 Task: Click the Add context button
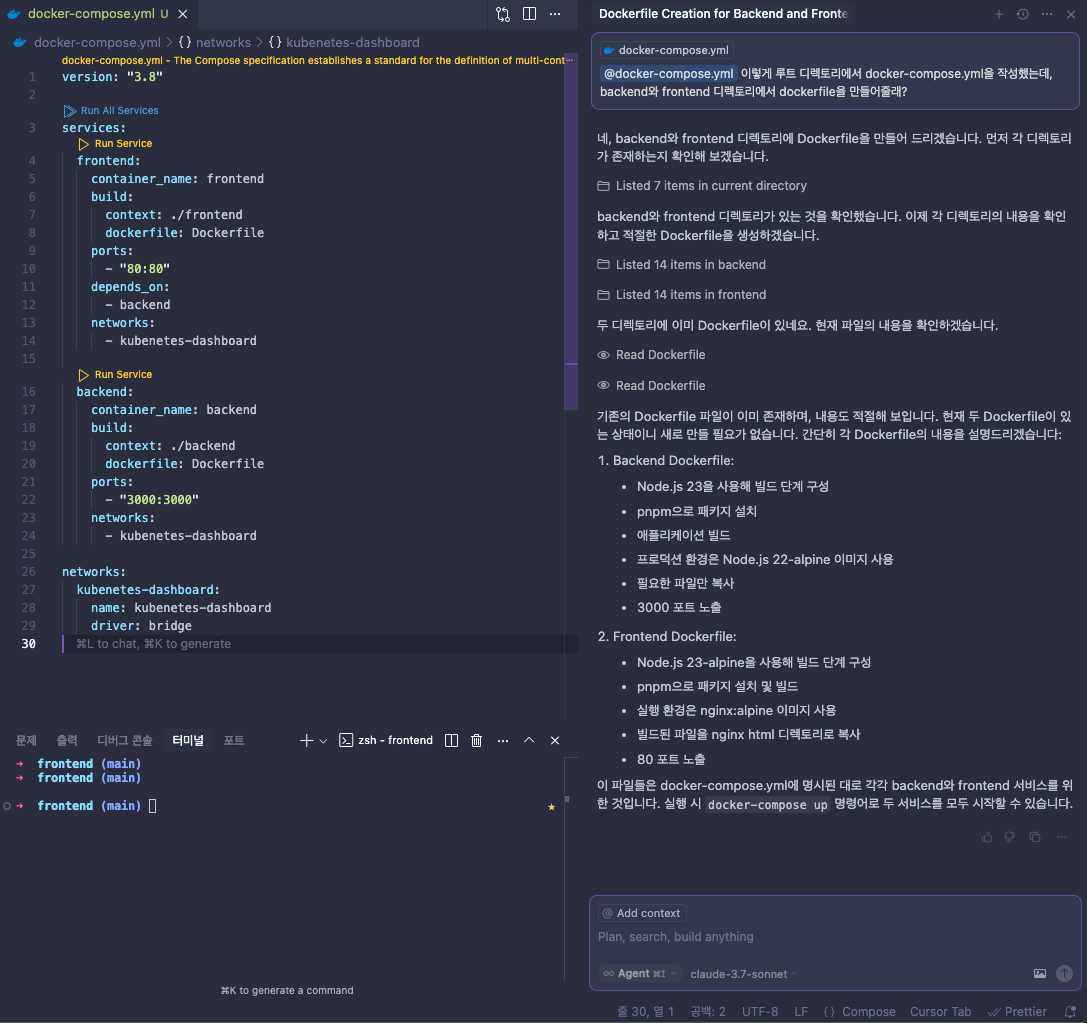642,913
